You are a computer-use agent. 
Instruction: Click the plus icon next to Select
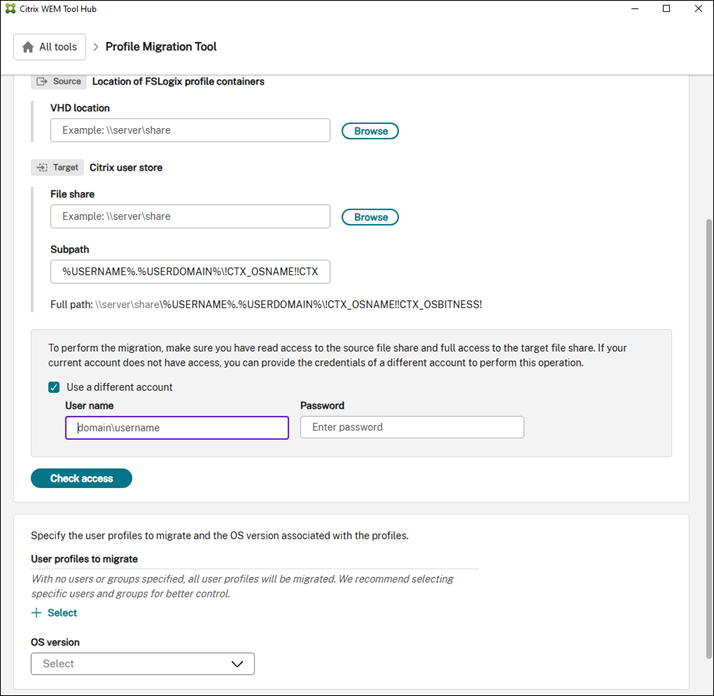pyautogui.click(x=37, y=613)
